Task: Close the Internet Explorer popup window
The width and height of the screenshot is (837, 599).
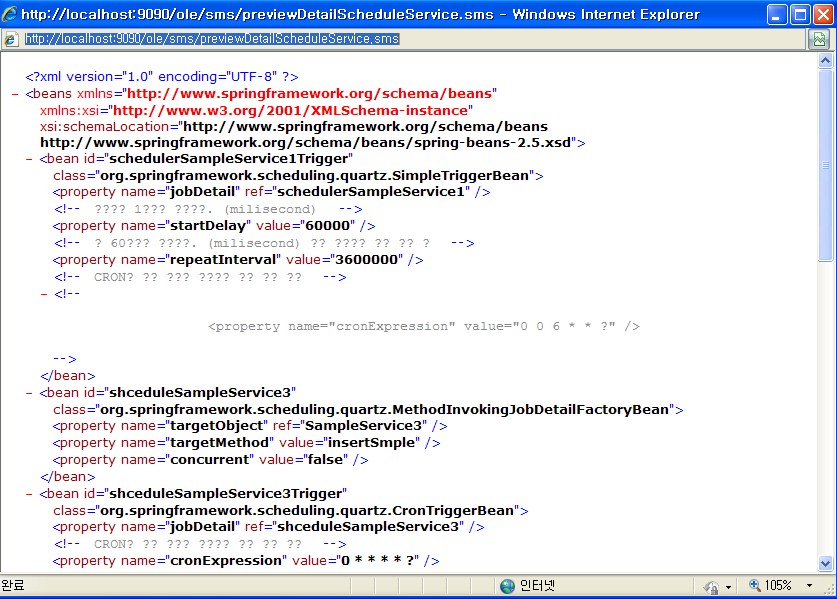Action: (822, 15)
